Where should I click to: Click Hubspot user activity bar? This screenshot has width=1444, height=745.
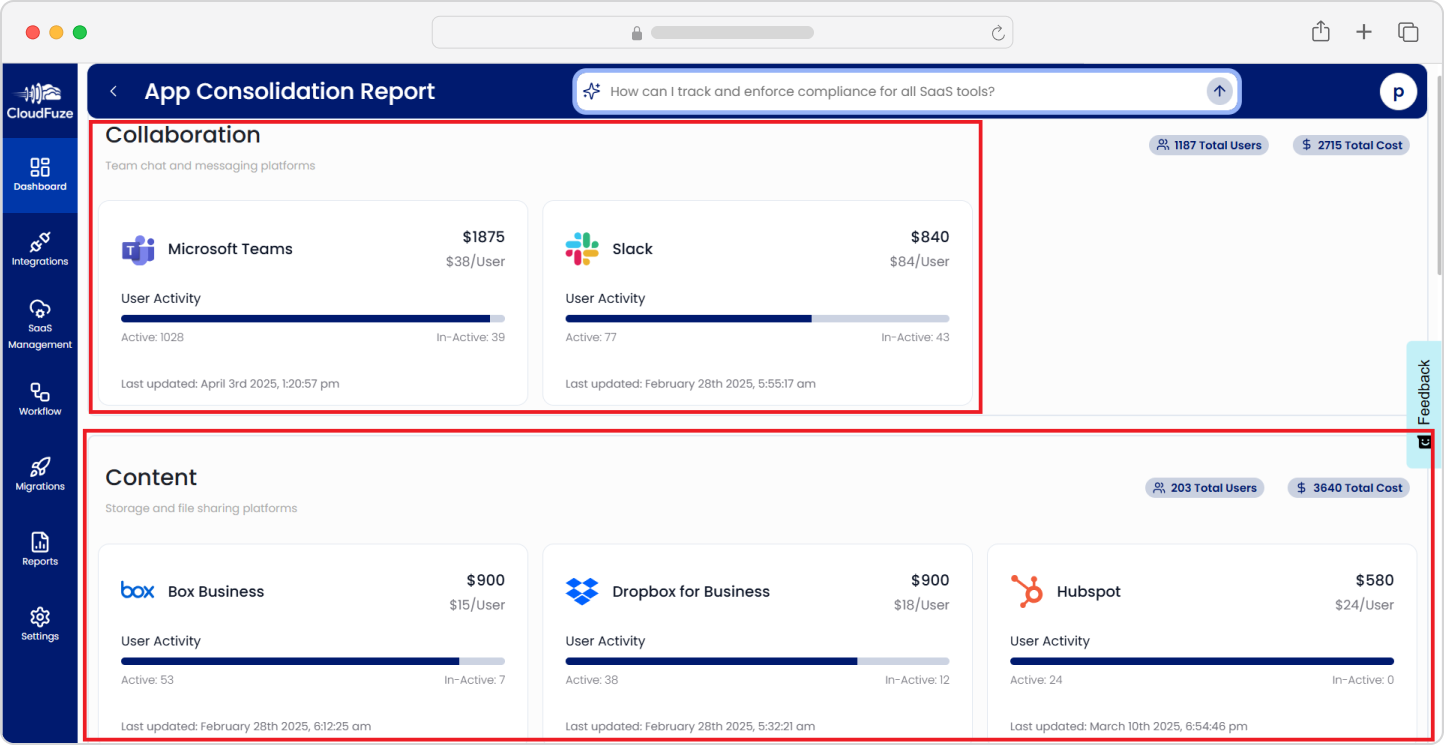pyautogui.click(x=1202, y=661)
